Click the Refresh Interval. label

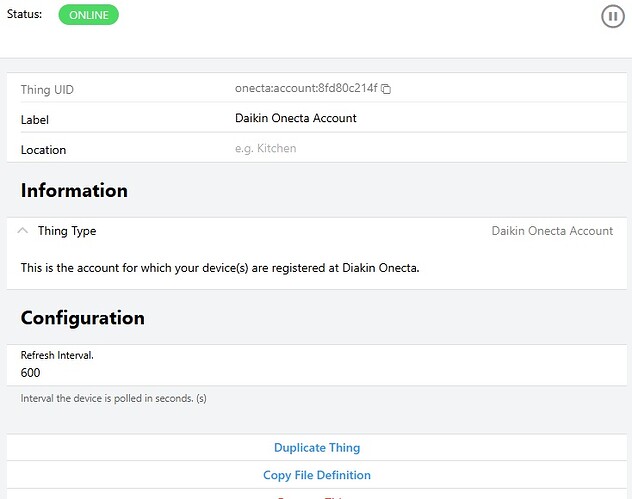pyautogui.click(x=57, y=355)
